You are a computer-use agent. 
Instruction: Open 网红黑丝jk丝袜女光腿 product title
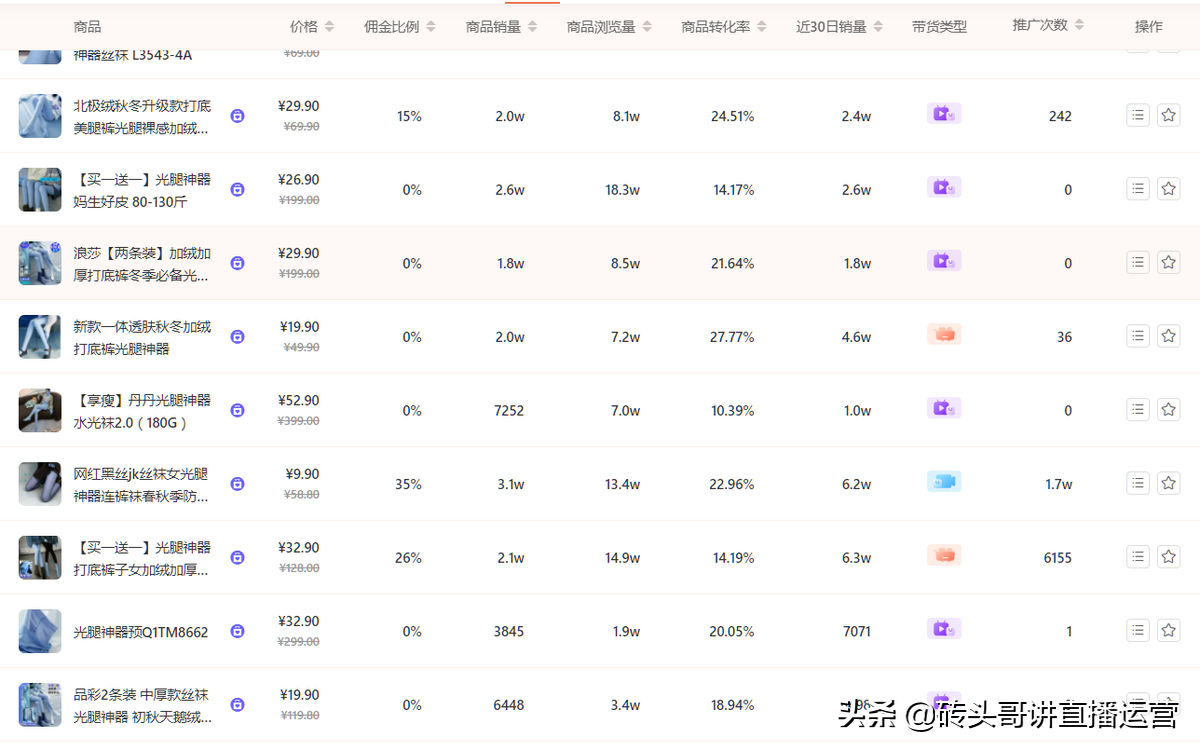coord(142,485)
